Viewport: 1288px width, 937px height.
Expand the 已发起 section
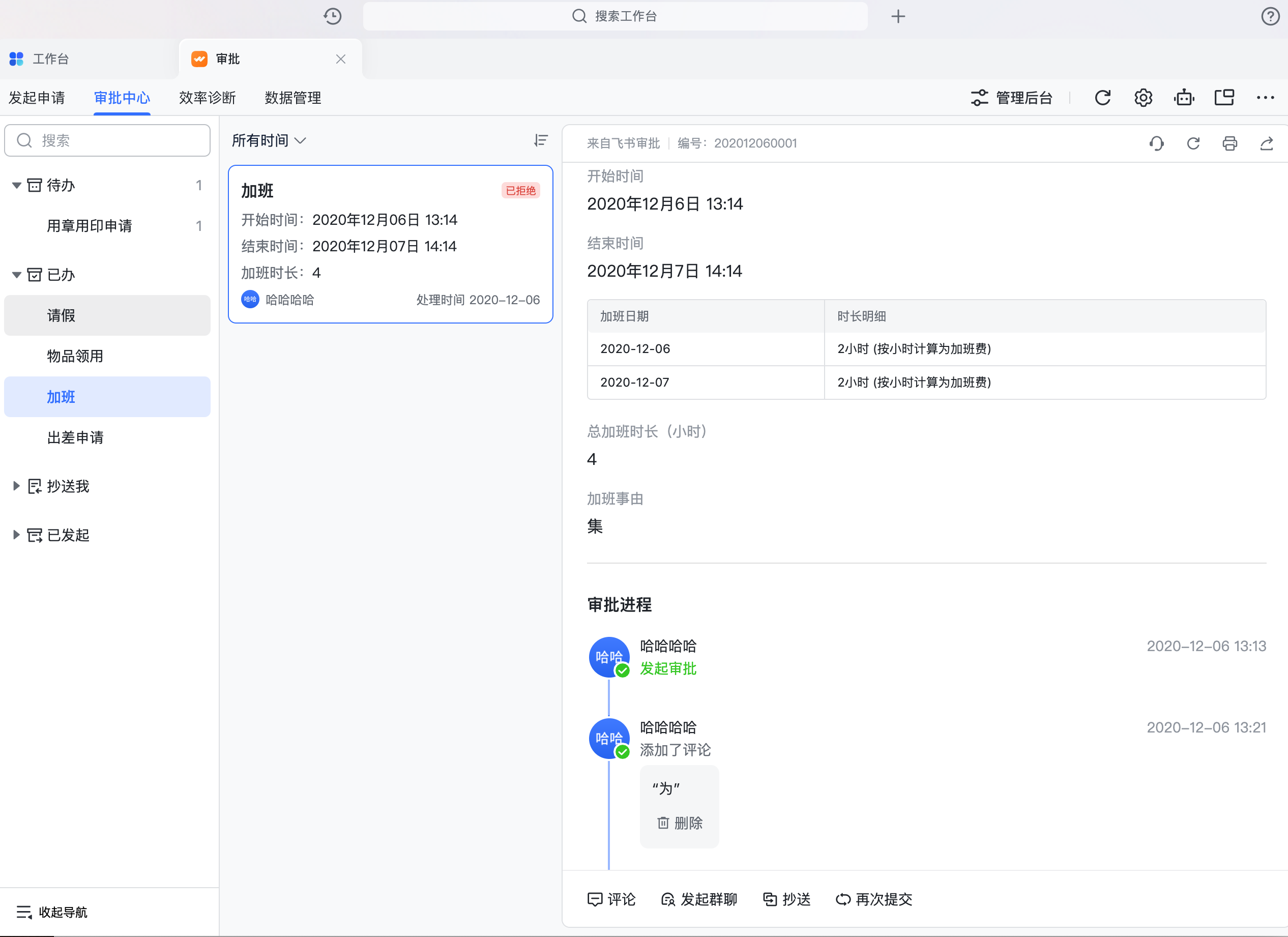(16, 535)
